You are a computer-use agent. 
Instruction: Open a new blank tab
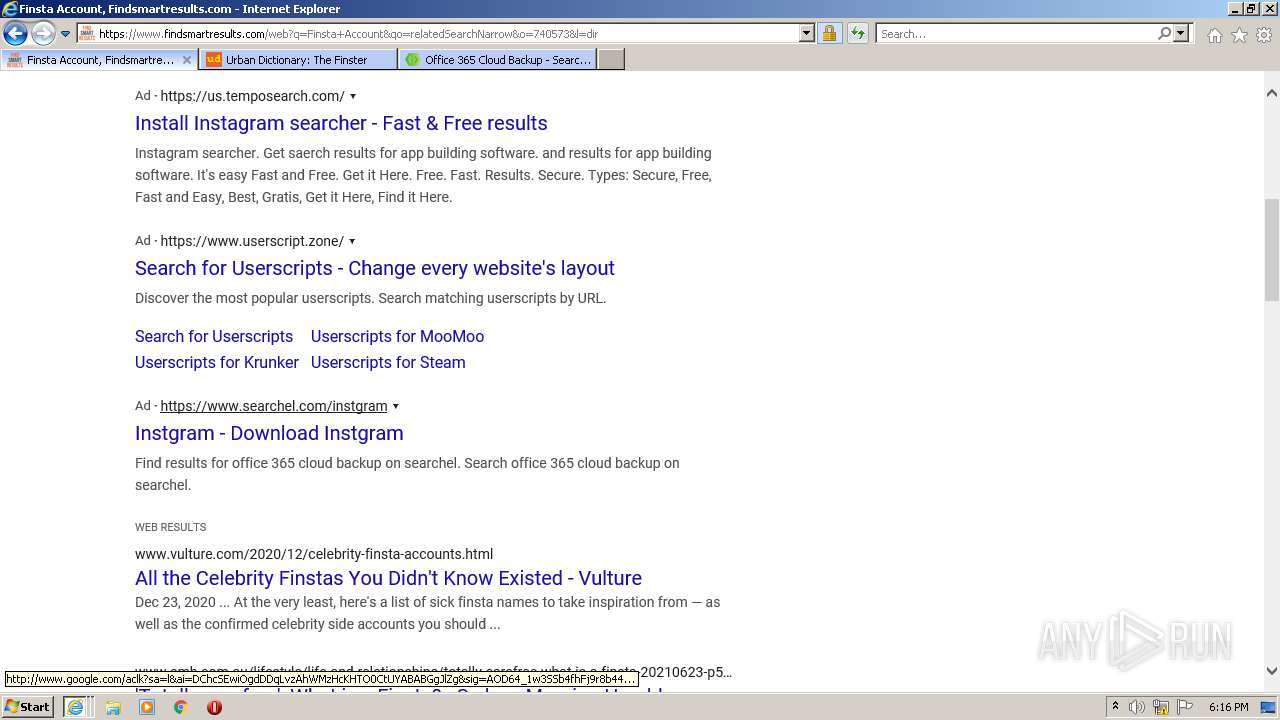click(x=611, y=60)
